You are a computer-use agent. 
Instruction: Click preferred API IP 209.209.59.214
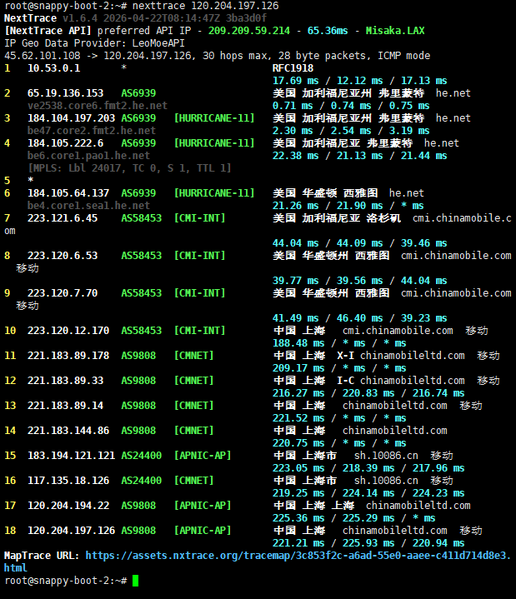click(x=249, y=31)
